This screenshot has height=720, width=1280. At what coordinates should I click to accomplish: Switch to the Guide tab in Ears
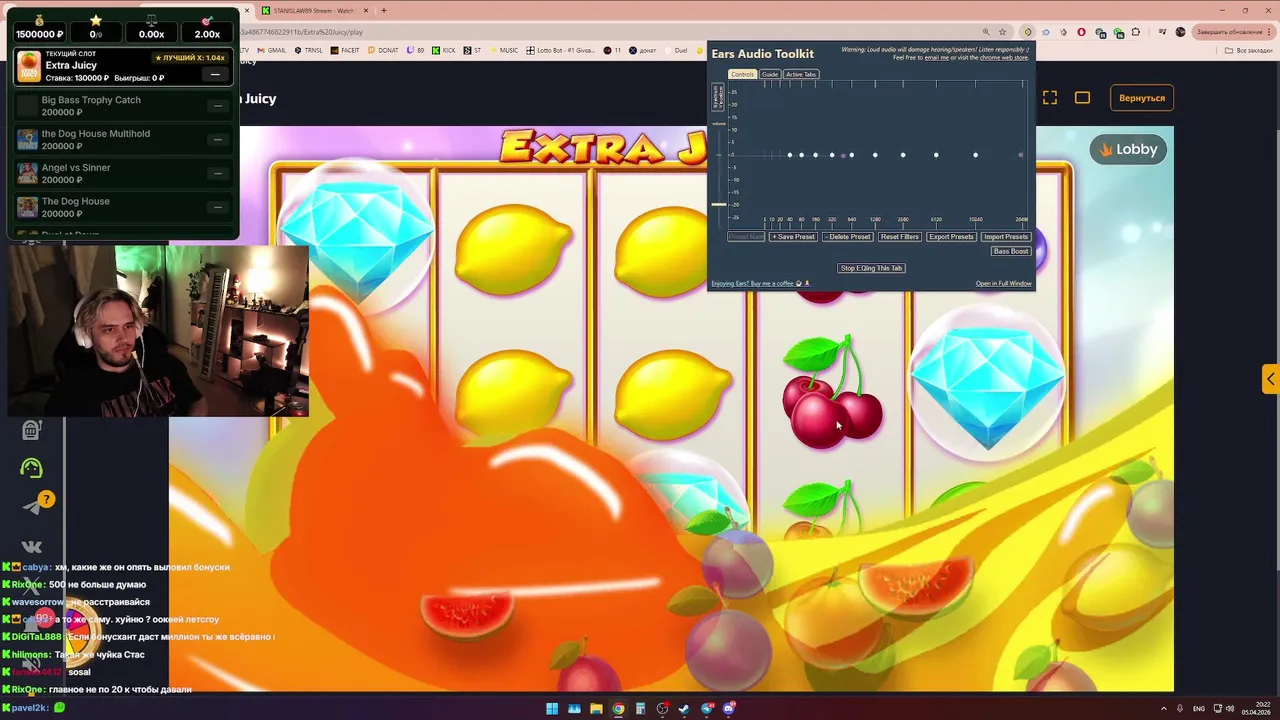(769, 74)
